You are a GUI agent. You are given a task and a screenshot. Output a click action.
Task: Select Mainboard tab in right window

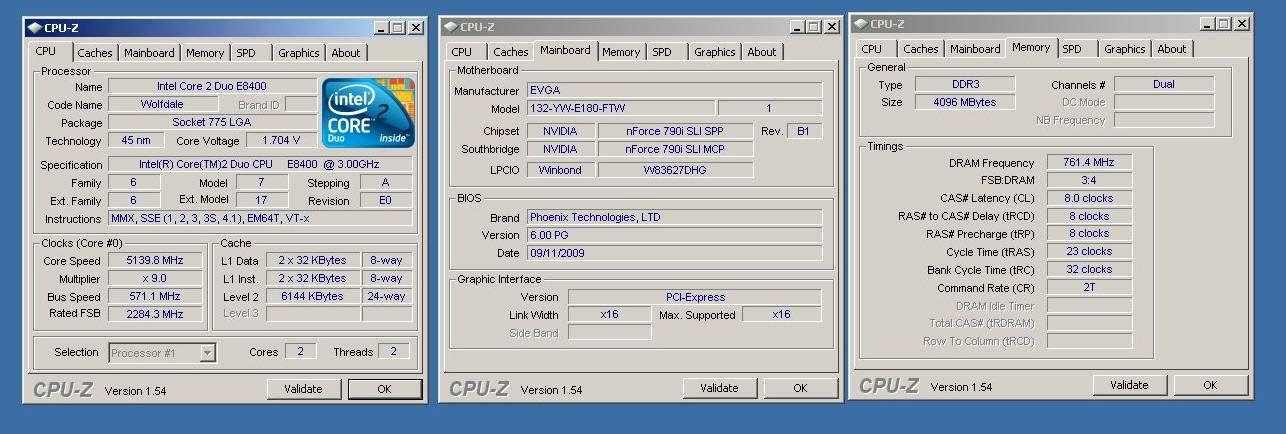click(x=975, y=49)
